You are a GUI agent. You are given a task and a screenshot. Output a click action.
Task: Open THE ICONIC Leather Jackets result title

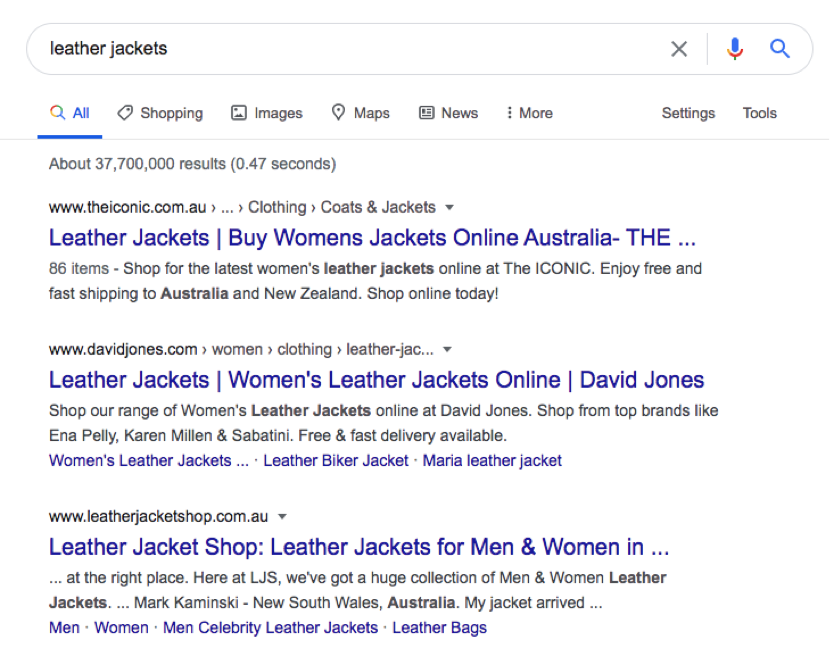tap(372, 238)
